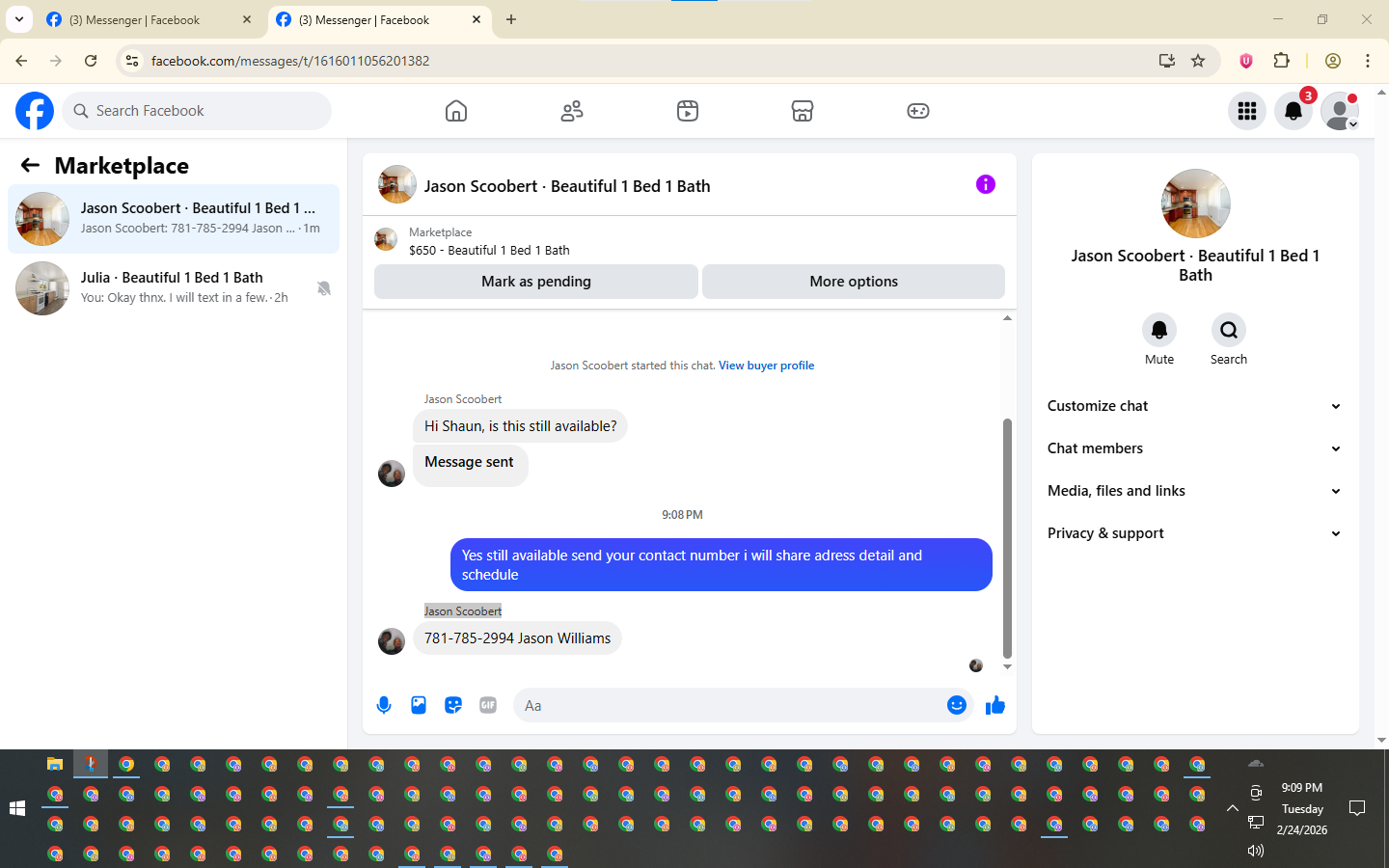Record a voice clip with microphone icon
1389x868 pixels.
tap(384, 705)
